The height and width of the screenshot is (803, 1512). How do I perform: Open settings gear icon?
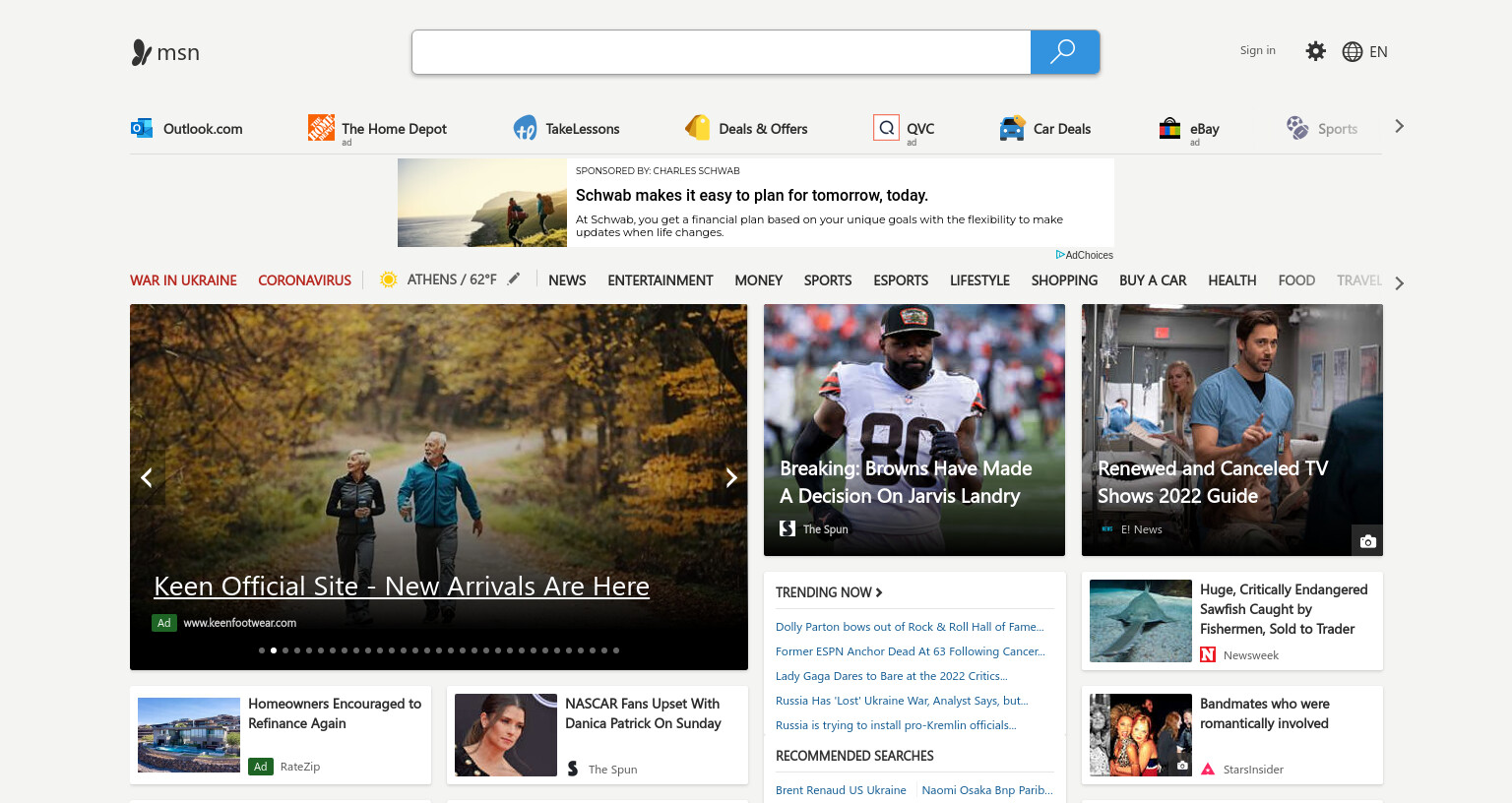coord(1316,51)
